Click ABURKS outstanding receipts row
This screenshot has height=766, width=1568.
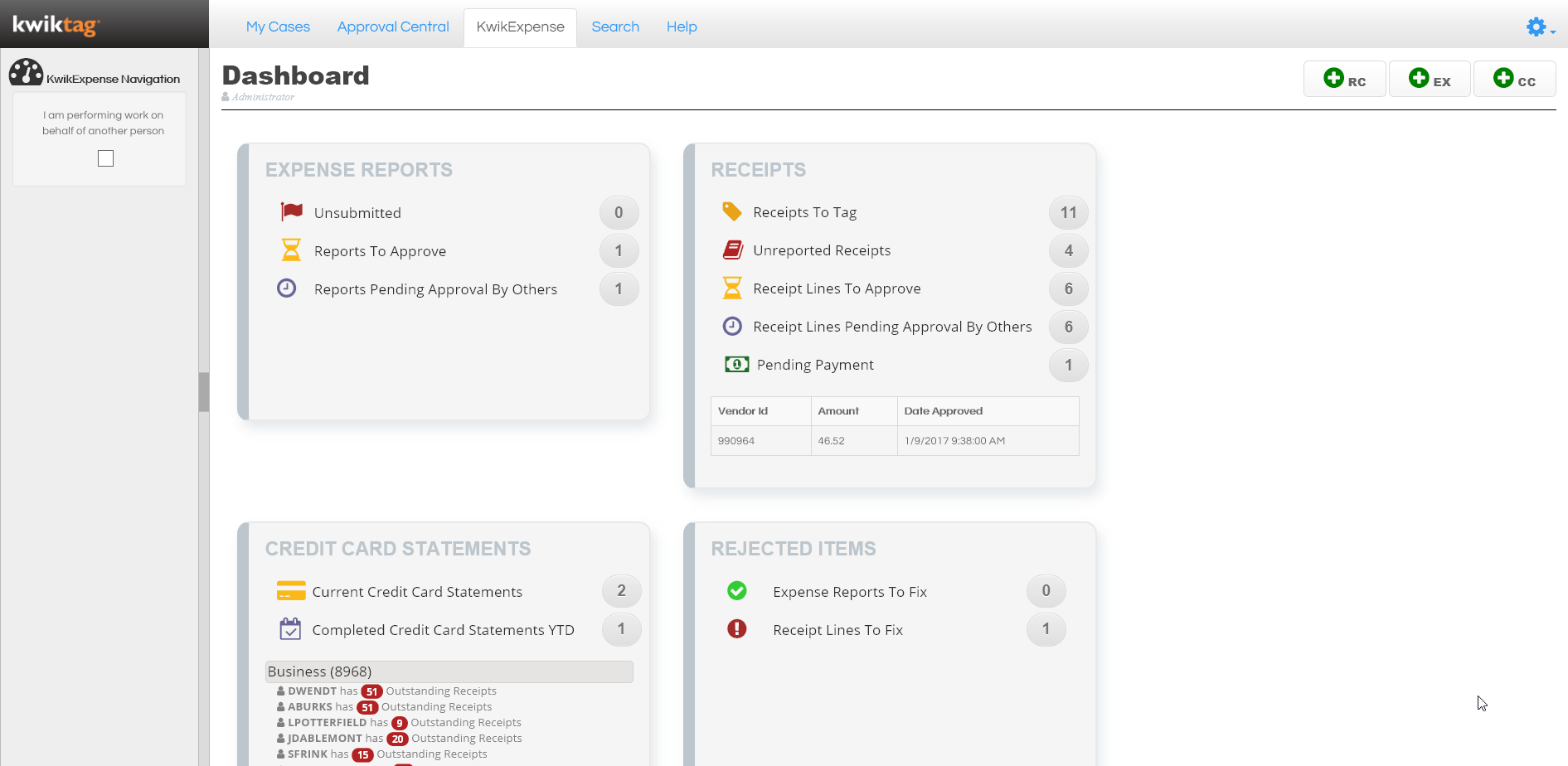tap(384, 707)
